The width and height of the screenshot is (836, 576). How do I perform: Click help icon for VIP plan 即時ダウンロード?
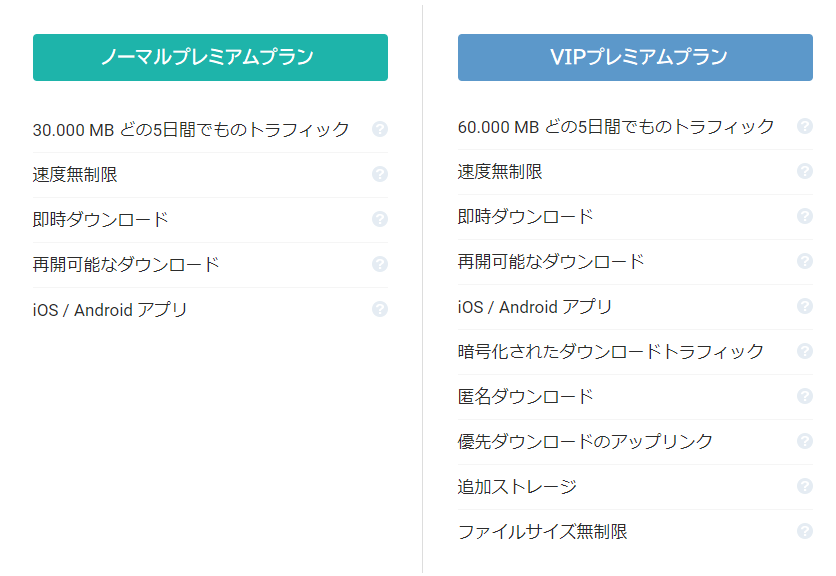805,216
